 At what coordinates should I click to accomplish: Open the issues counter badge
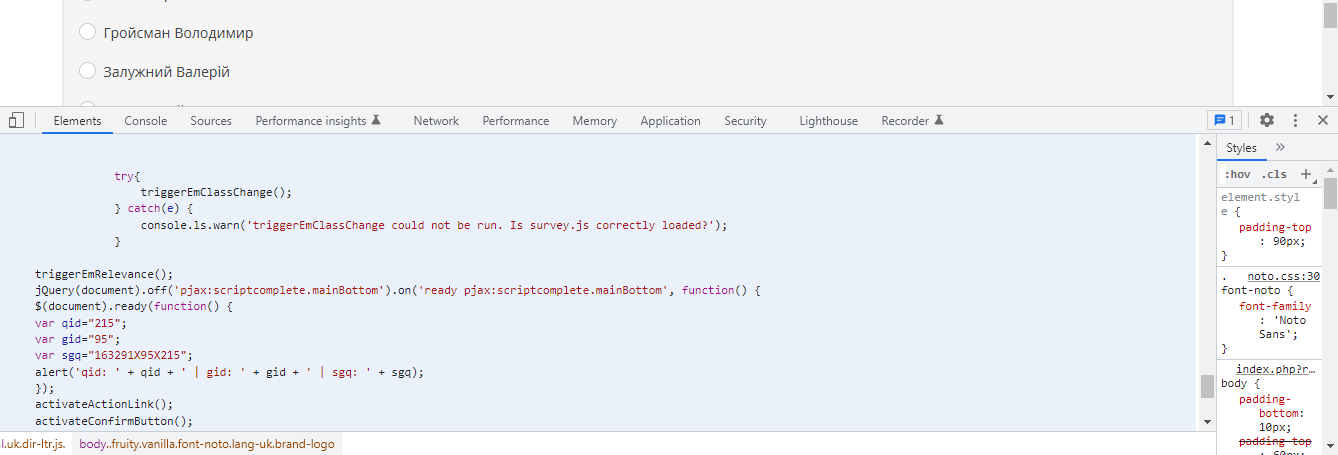1224,120
